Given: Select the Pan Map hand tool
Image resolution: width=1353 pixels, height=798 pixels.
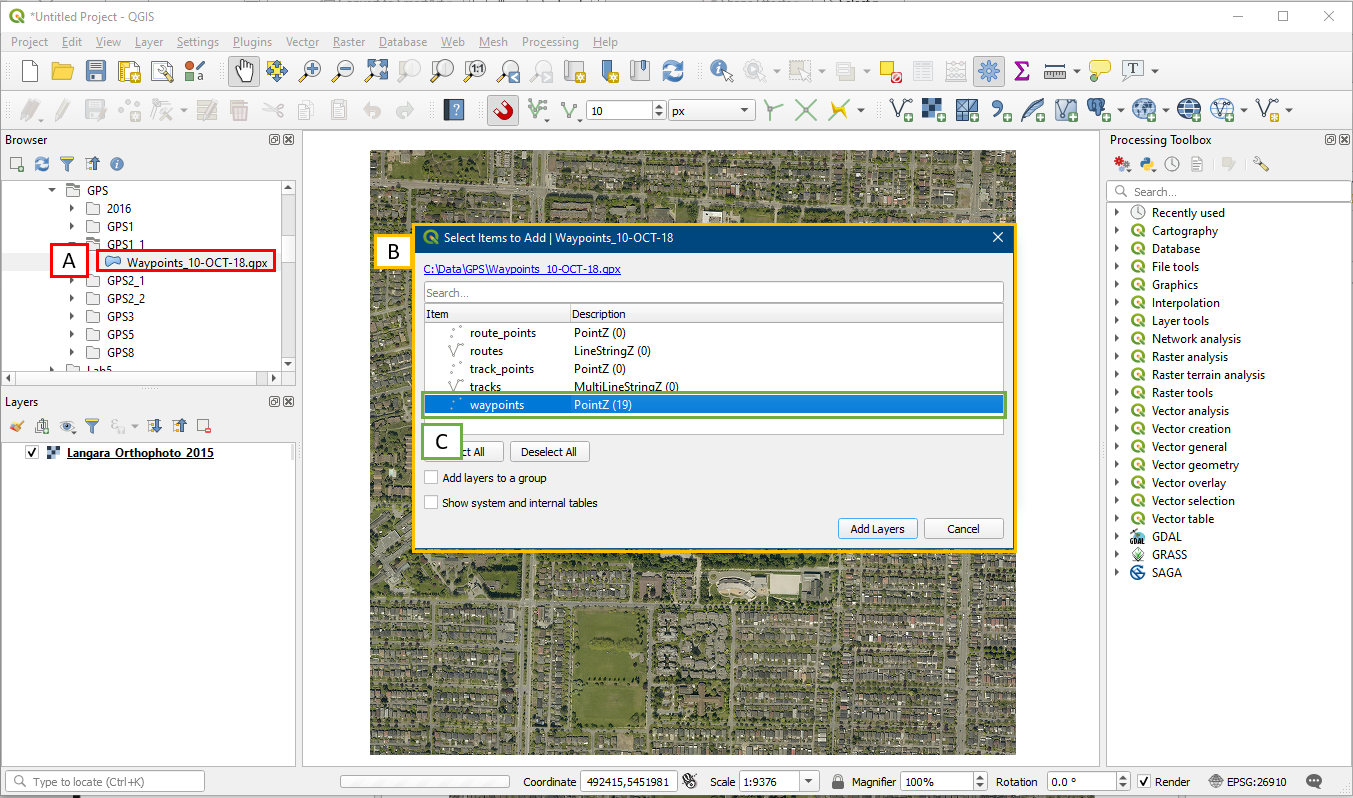Looking at the screenshot, I should tap(243, 71).
